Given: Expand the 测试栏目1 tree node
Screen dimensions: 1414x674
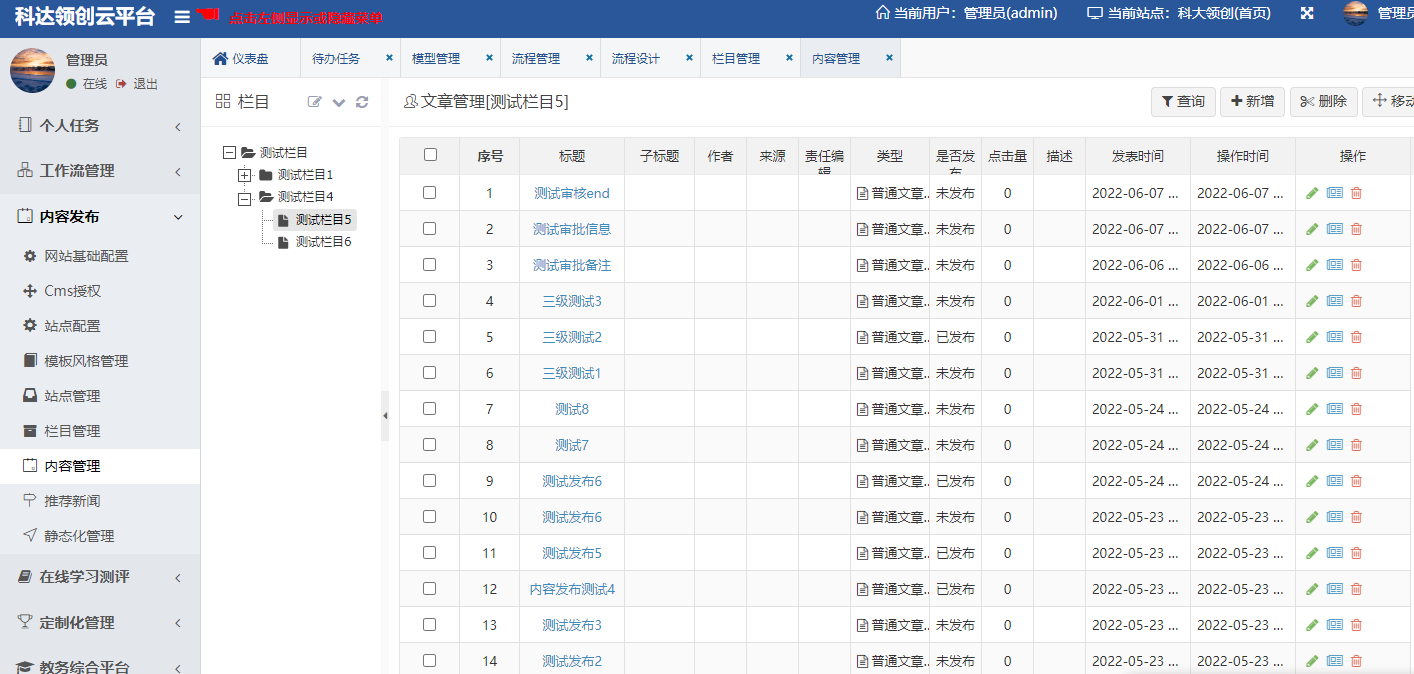Looking at the screenshot, I should coord(244,175).
